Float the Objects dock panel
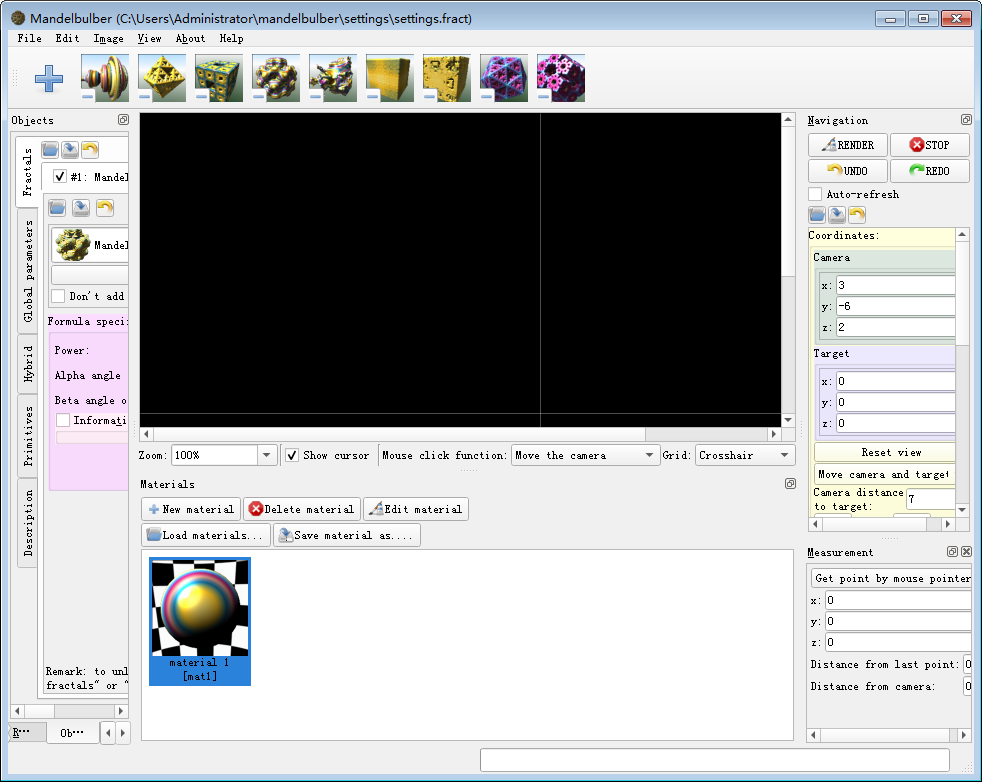The image size is (982, 782). [x=123, y=120]
